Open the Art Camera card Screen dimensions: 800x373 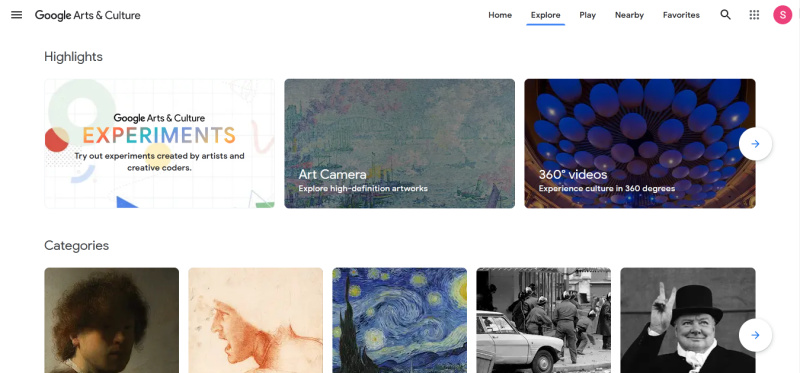(x=399, y=143)
